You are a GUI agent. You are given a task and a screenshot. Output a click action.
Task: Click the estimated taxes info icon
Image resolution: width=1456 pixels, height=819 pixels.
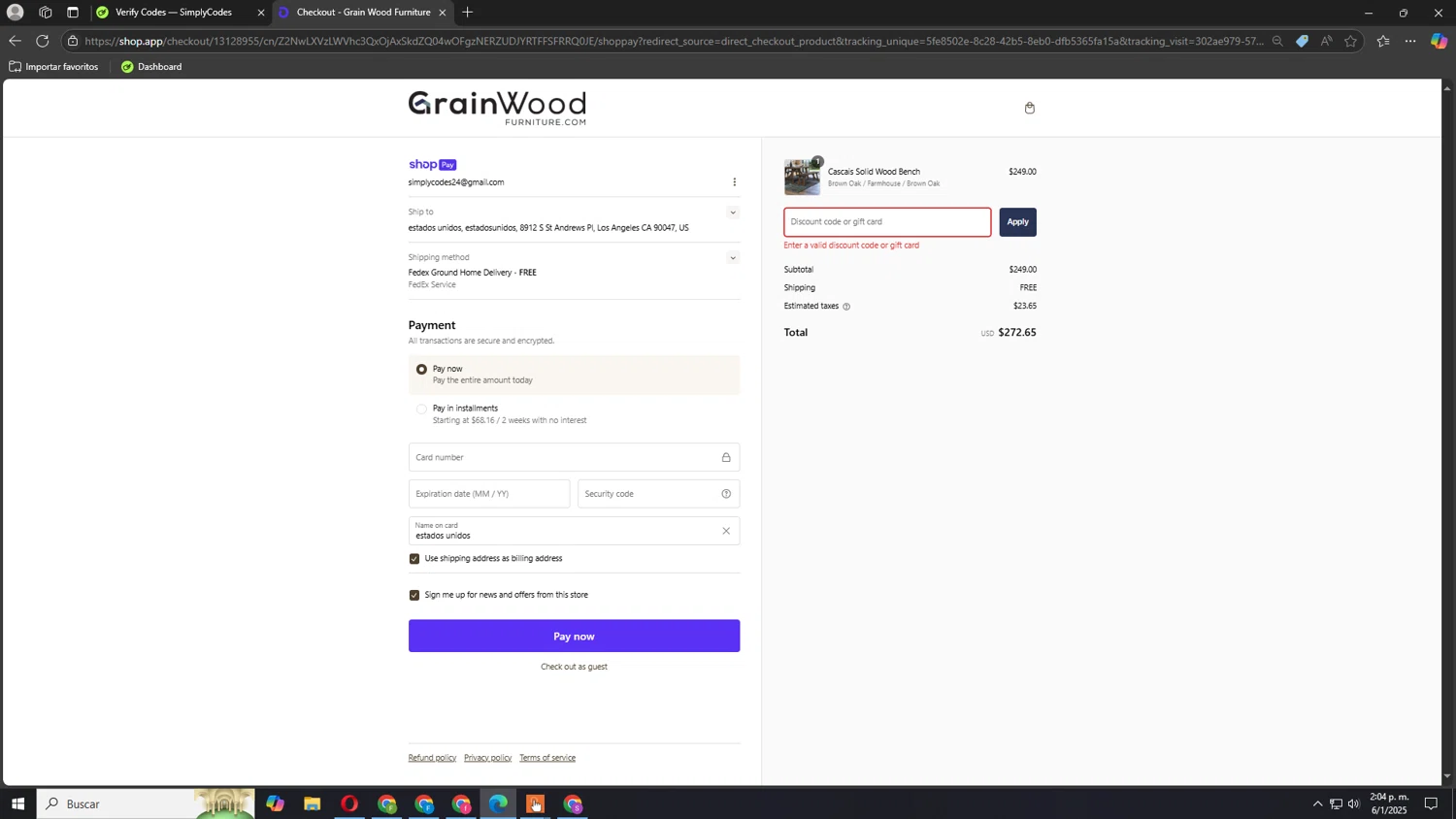pyautogui.click(x=846, y=307)
